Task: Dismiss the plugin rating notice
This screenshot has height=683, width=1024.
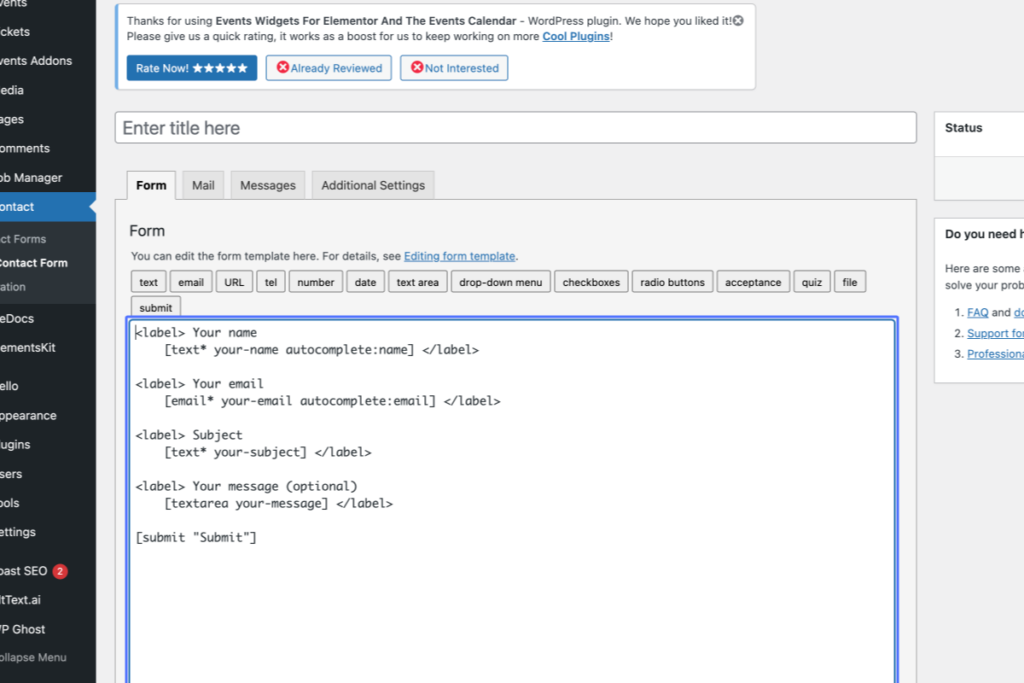Action: tap(738, 21)
